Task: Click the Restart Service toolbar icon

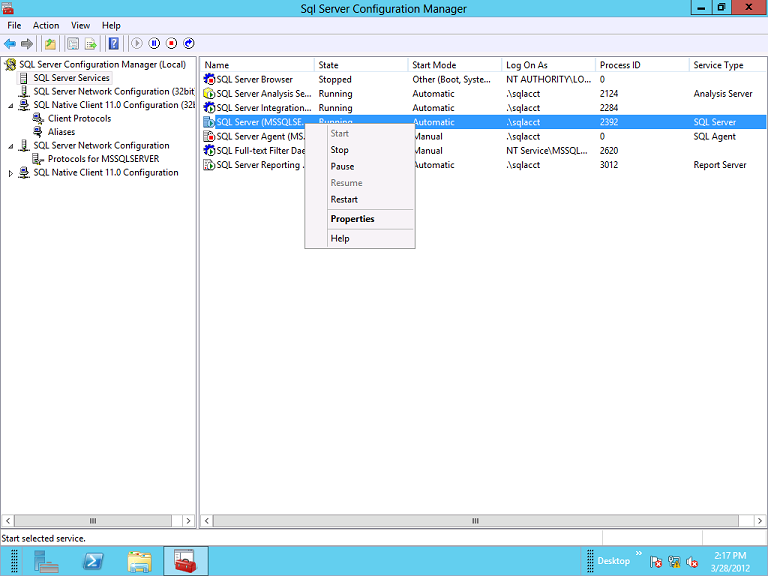Action: [189, 44]
